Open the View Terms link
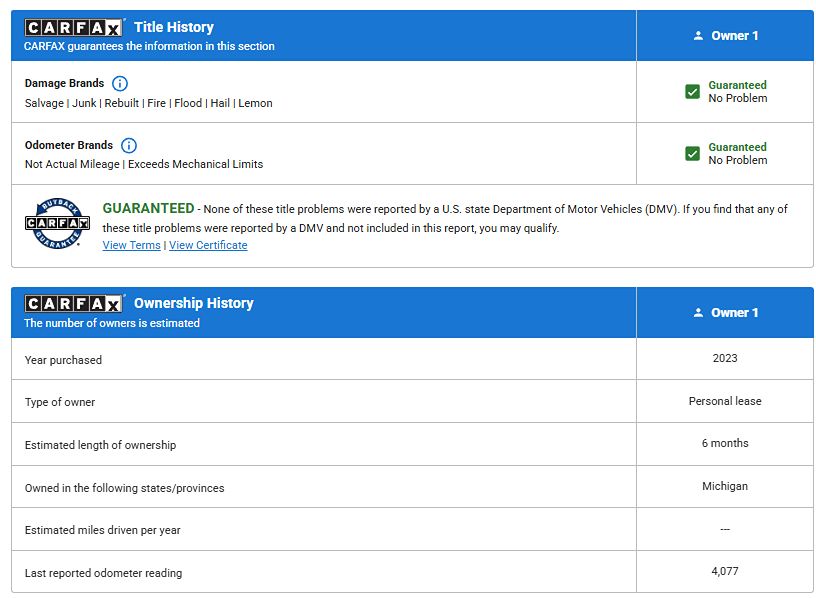Viewport: 816px width, 598px height. [131, 246]
